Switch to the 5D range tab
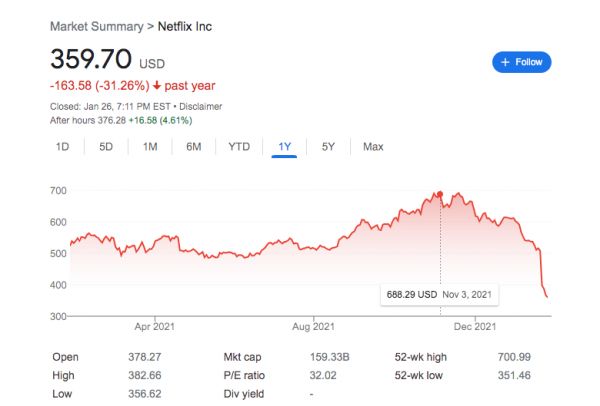The width and height of the screenshot is (600, 406). click(x=106, y=147)
